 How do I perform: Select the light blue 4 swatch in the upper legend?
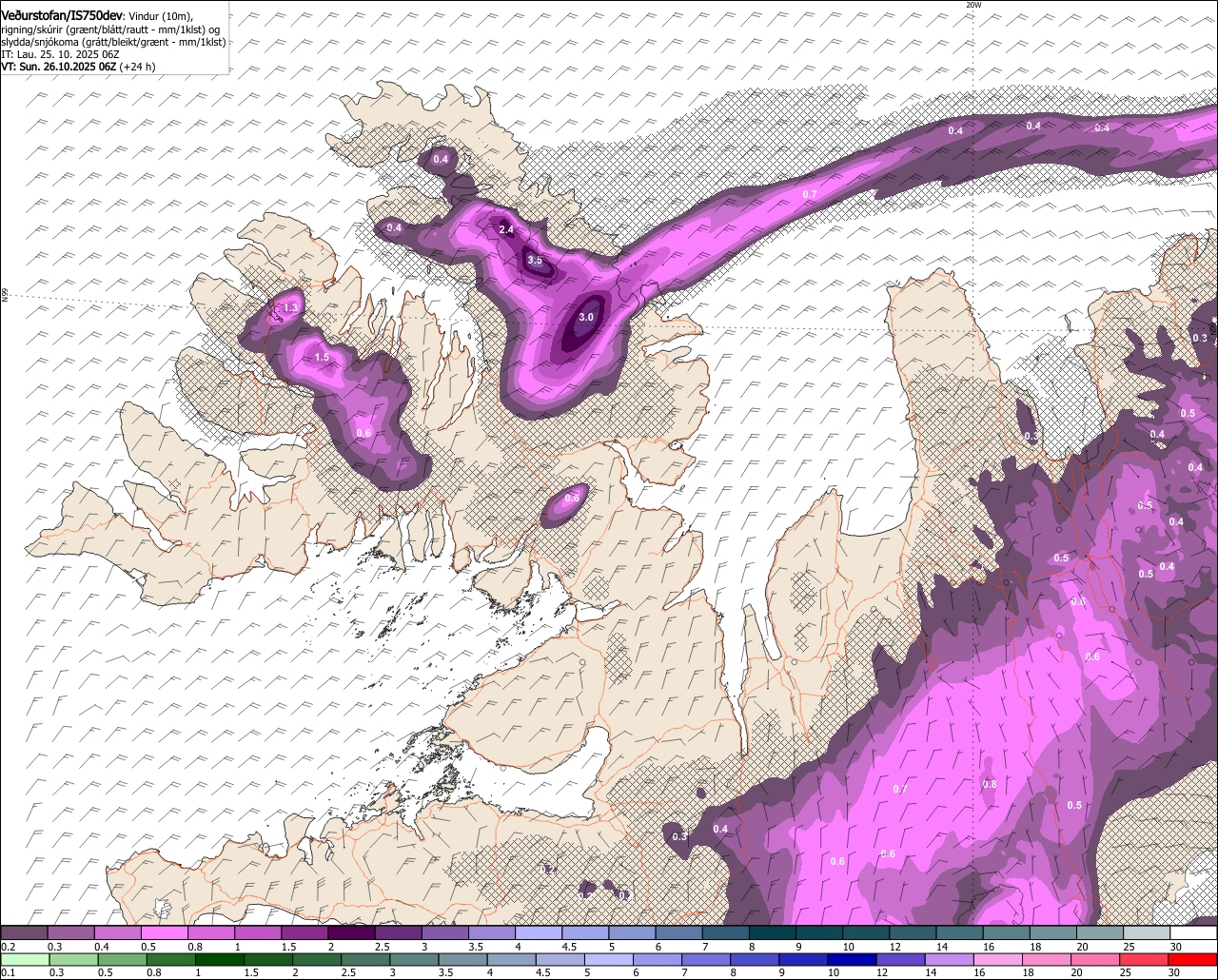(539, 933)
